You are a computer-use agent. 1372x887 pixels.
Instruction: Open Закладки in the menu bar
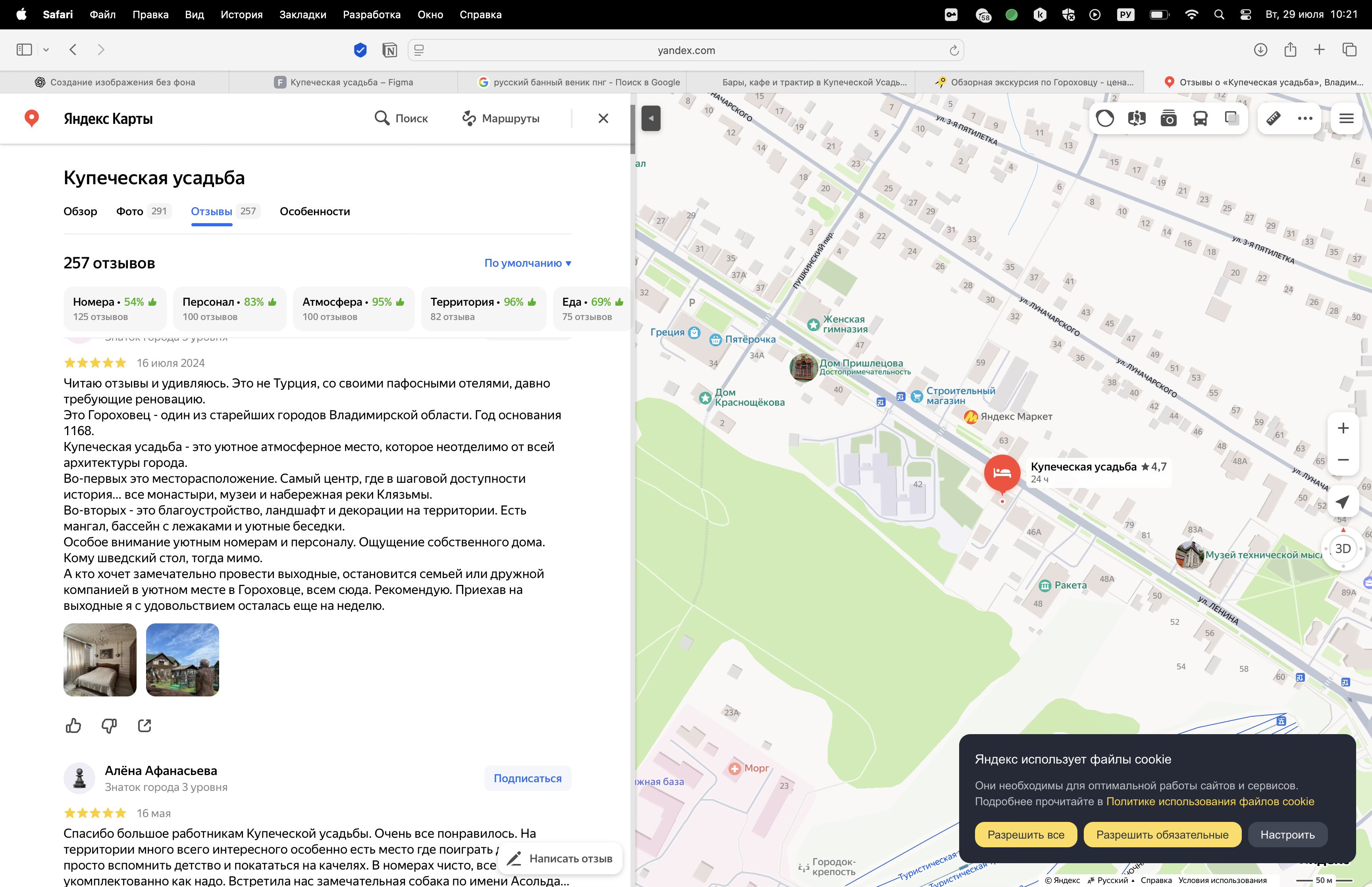pyautogui.click(x=302, y=14)
